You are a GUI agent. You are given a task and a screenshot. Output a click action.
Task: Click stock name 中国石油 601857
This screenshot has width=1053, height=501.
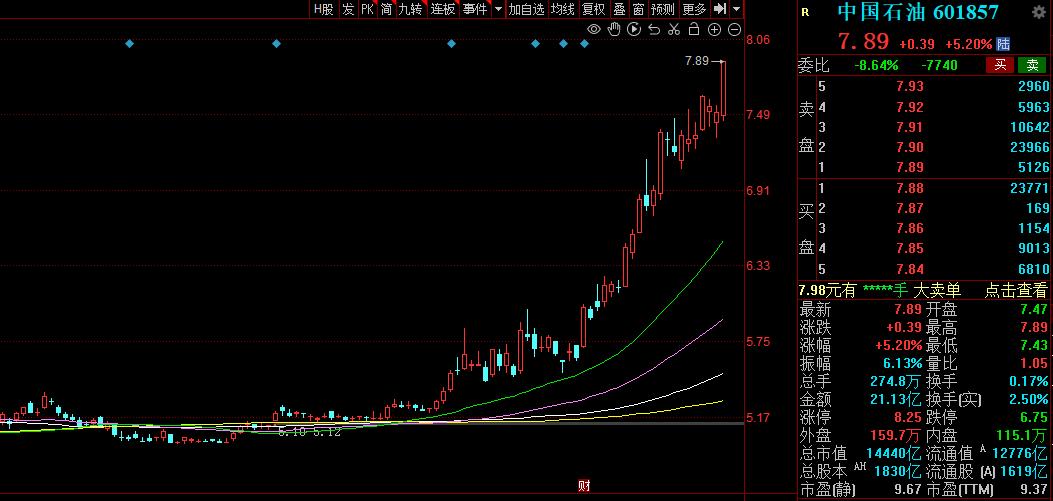coord(918,12)
